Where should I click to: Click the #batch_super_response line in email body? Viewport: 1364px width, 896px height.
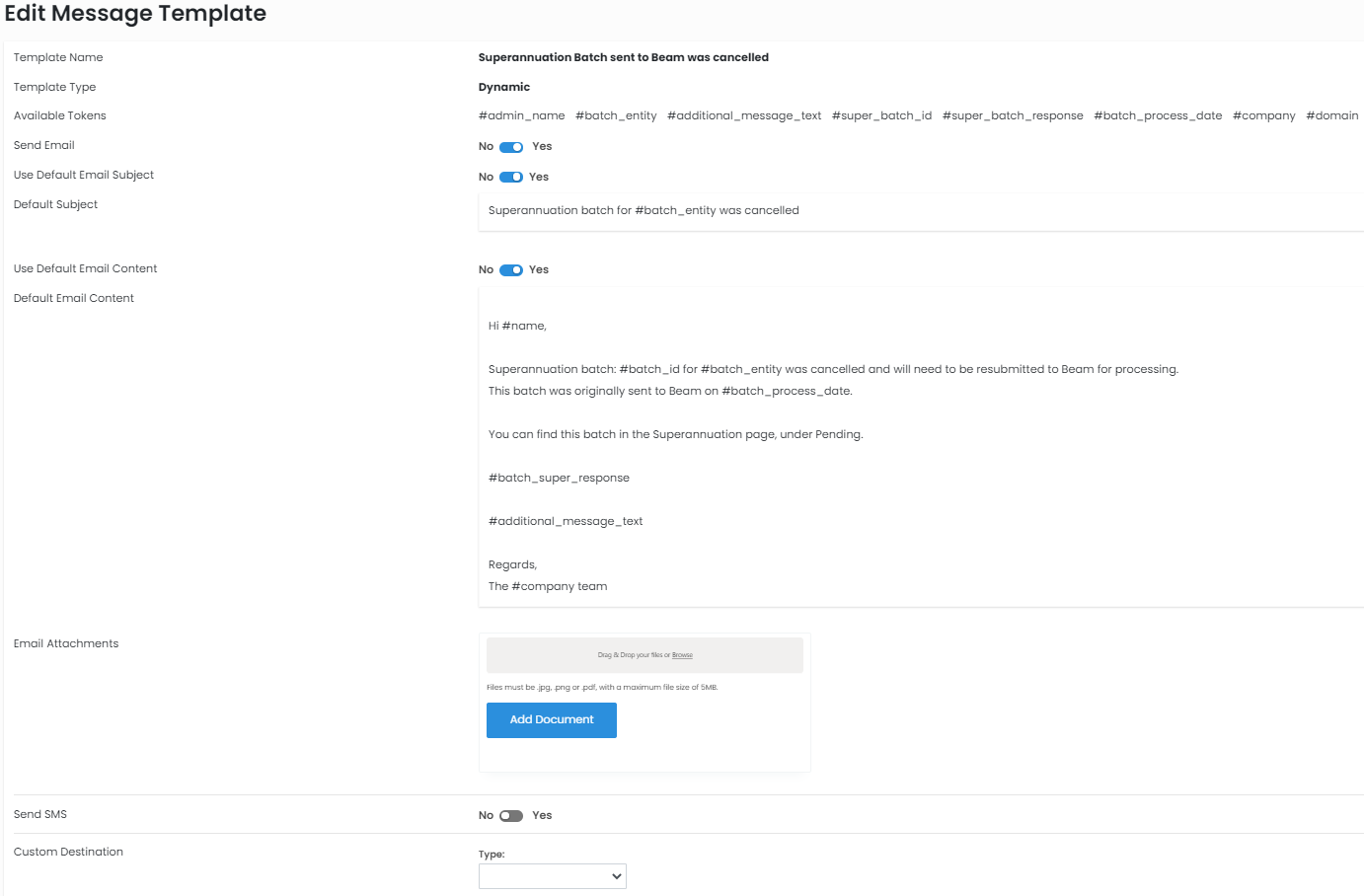tap(559, 479)
